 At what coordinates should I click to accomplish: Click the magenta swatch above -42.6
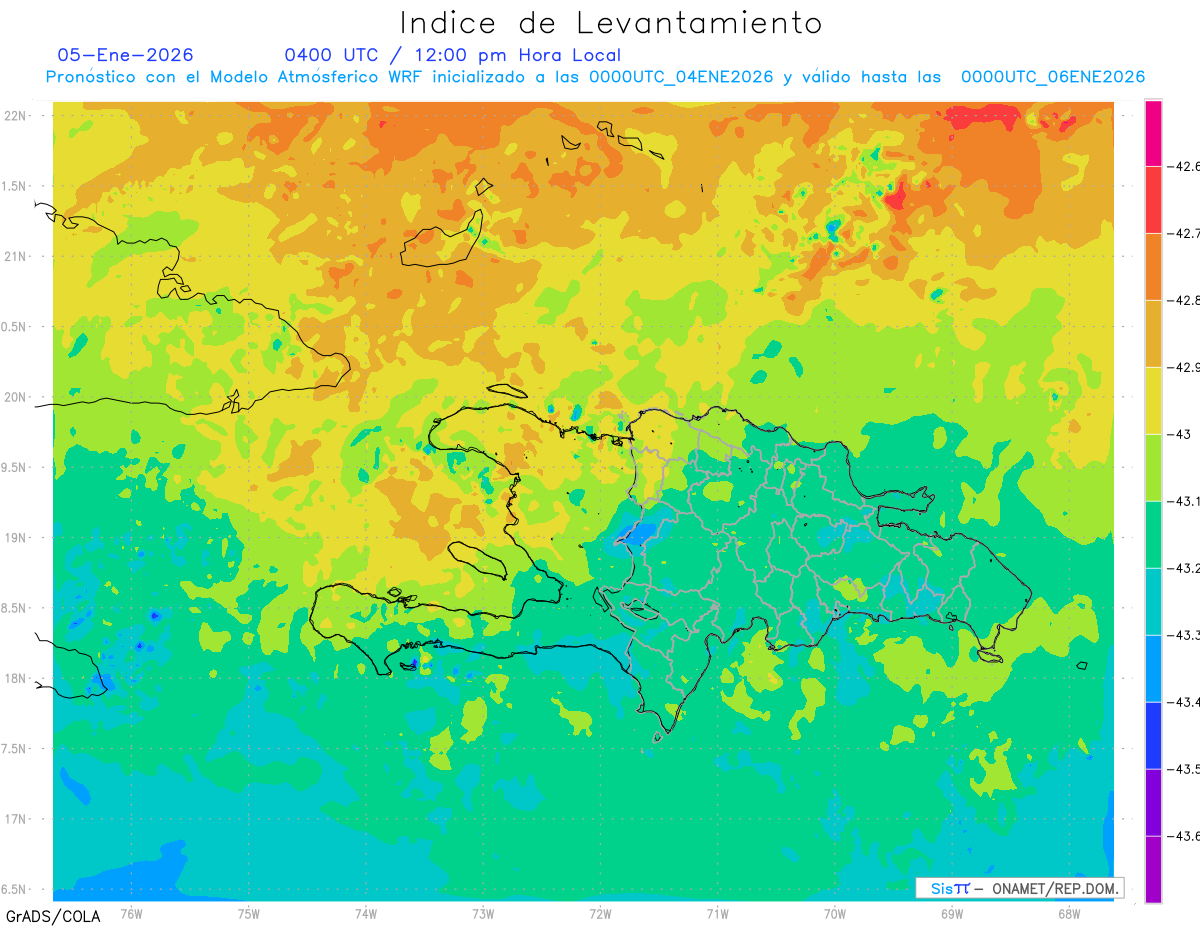point(1153,133)
